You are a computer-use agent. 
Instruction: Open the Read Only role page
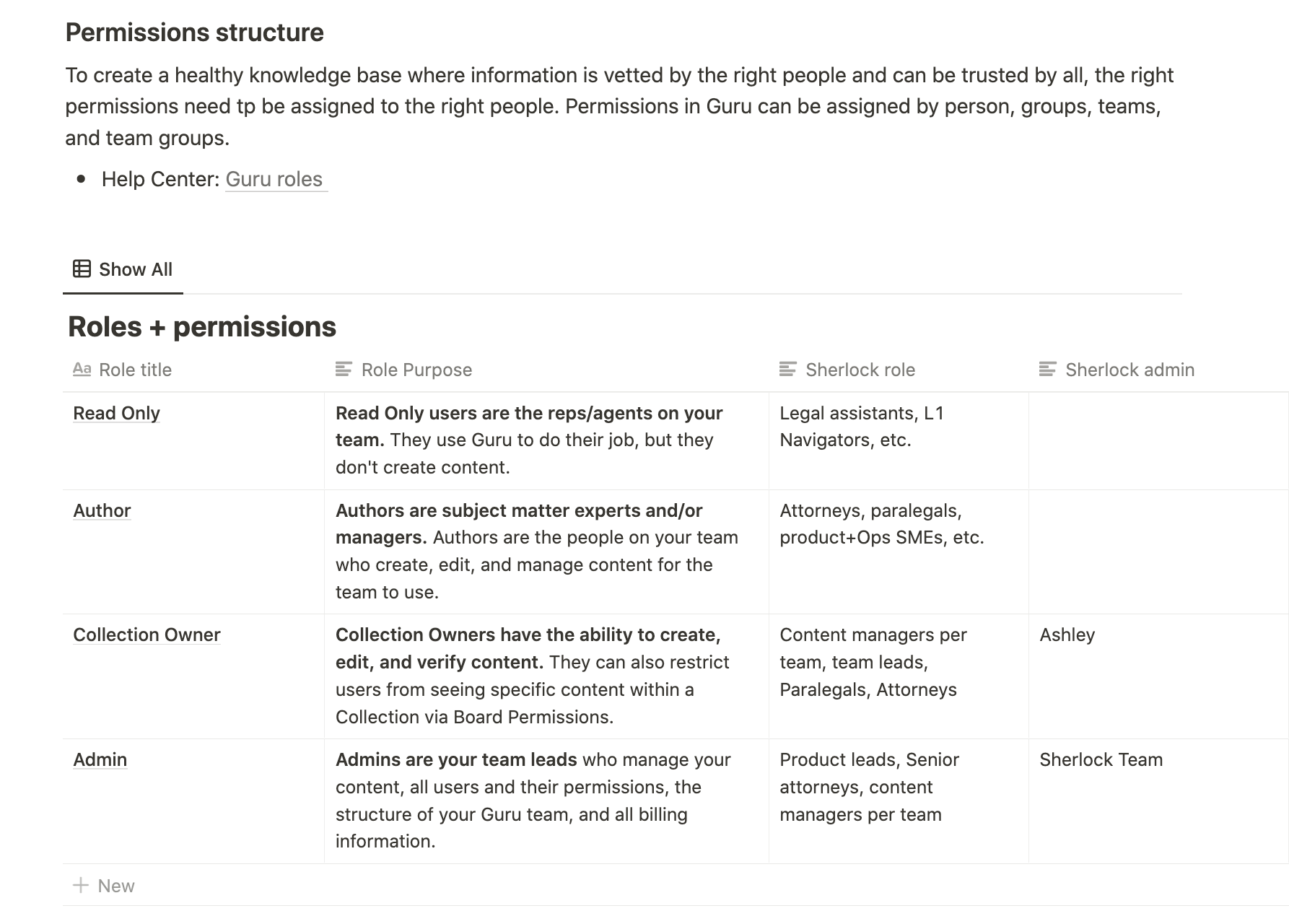[116, 413]
